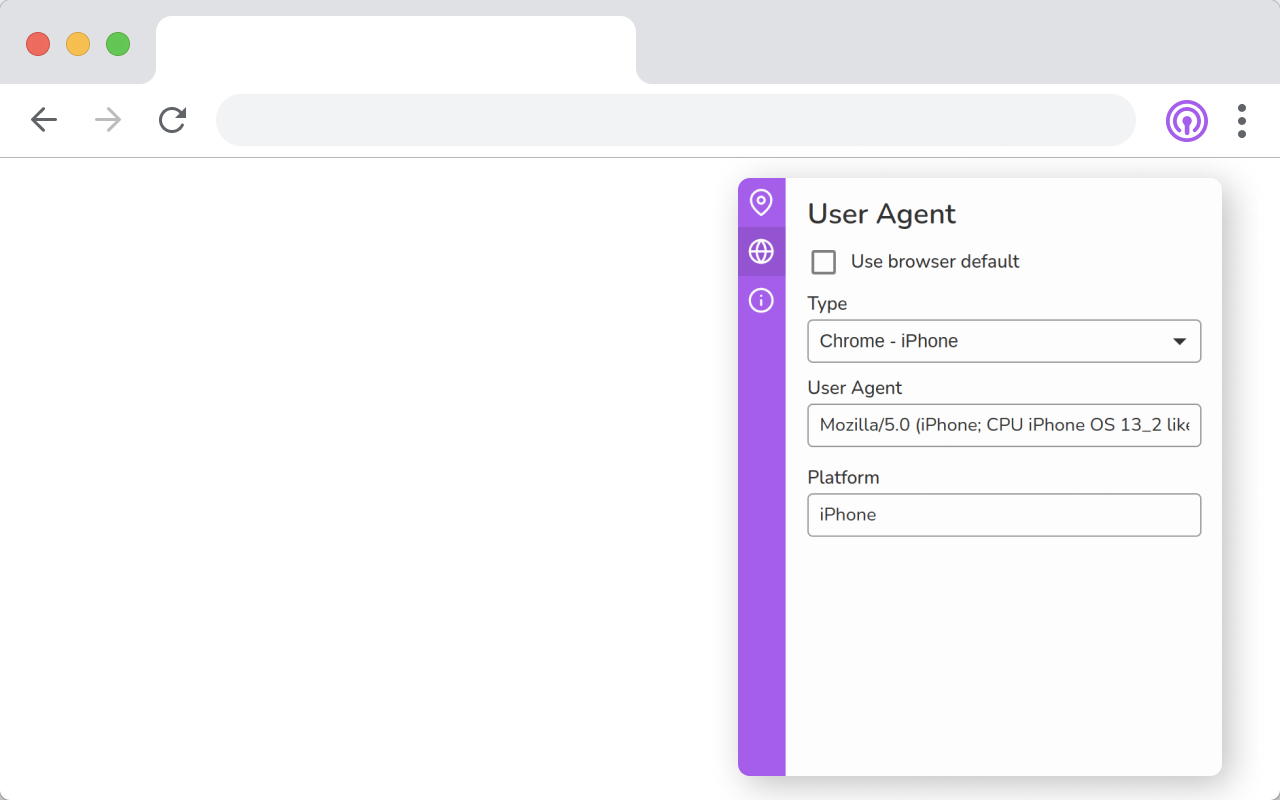Select the empty browser tab
This screenshot has width=1280, height=800.
395,50
